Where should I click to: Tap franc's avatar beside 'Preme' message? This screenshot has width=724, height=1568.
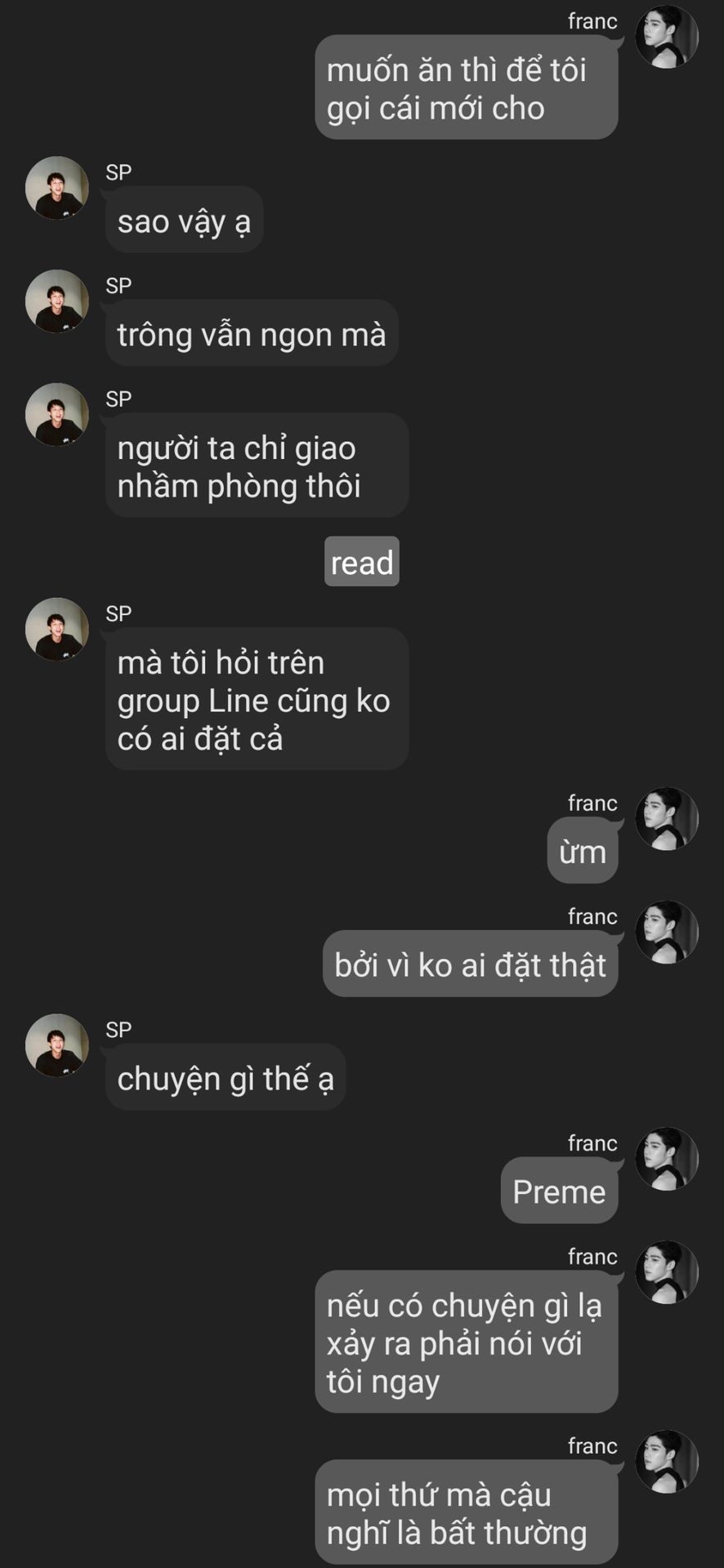pyautogui.click(x=667, y=1159)
